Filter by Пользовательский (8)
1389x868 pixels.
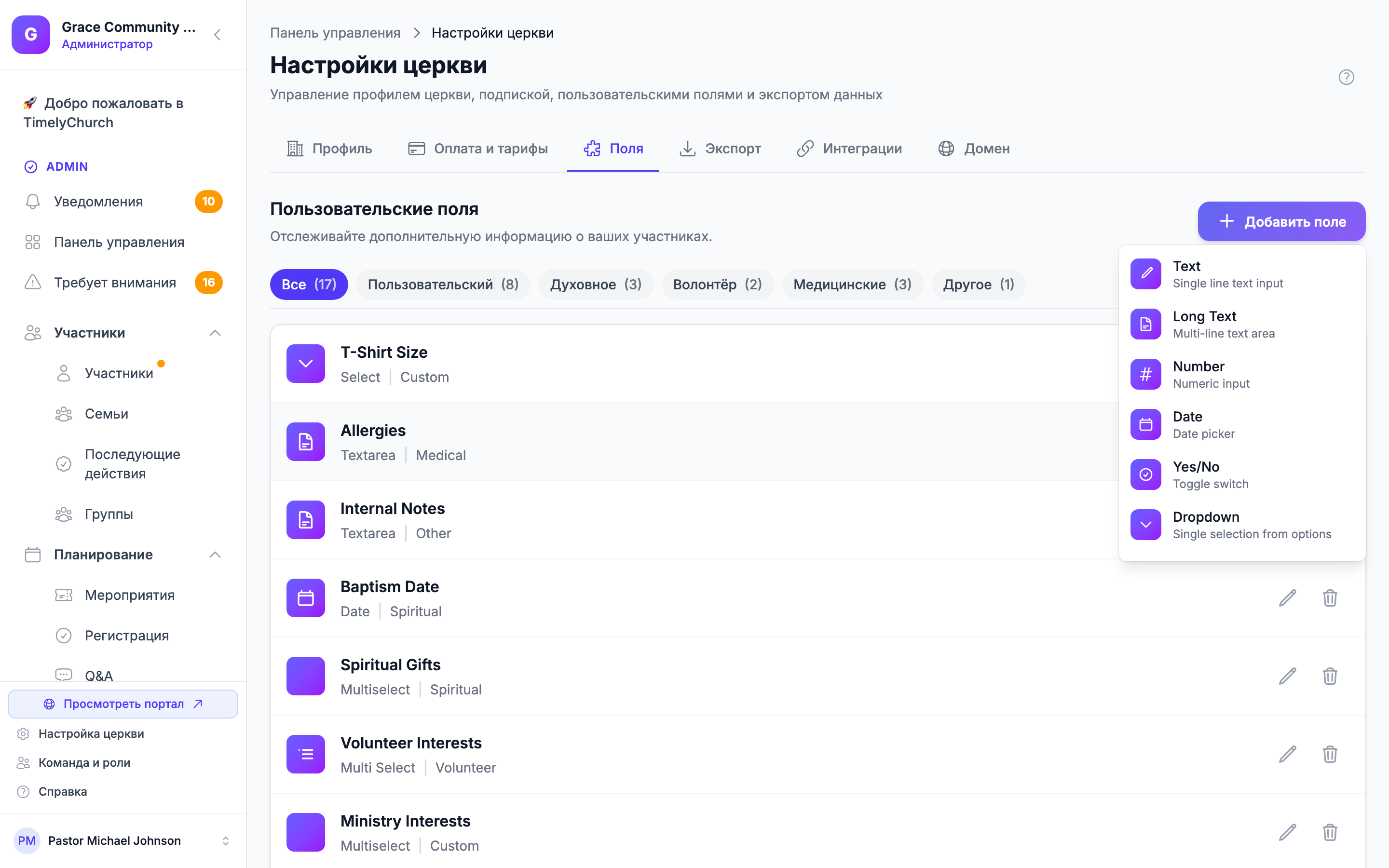click(x=443, y=284)
